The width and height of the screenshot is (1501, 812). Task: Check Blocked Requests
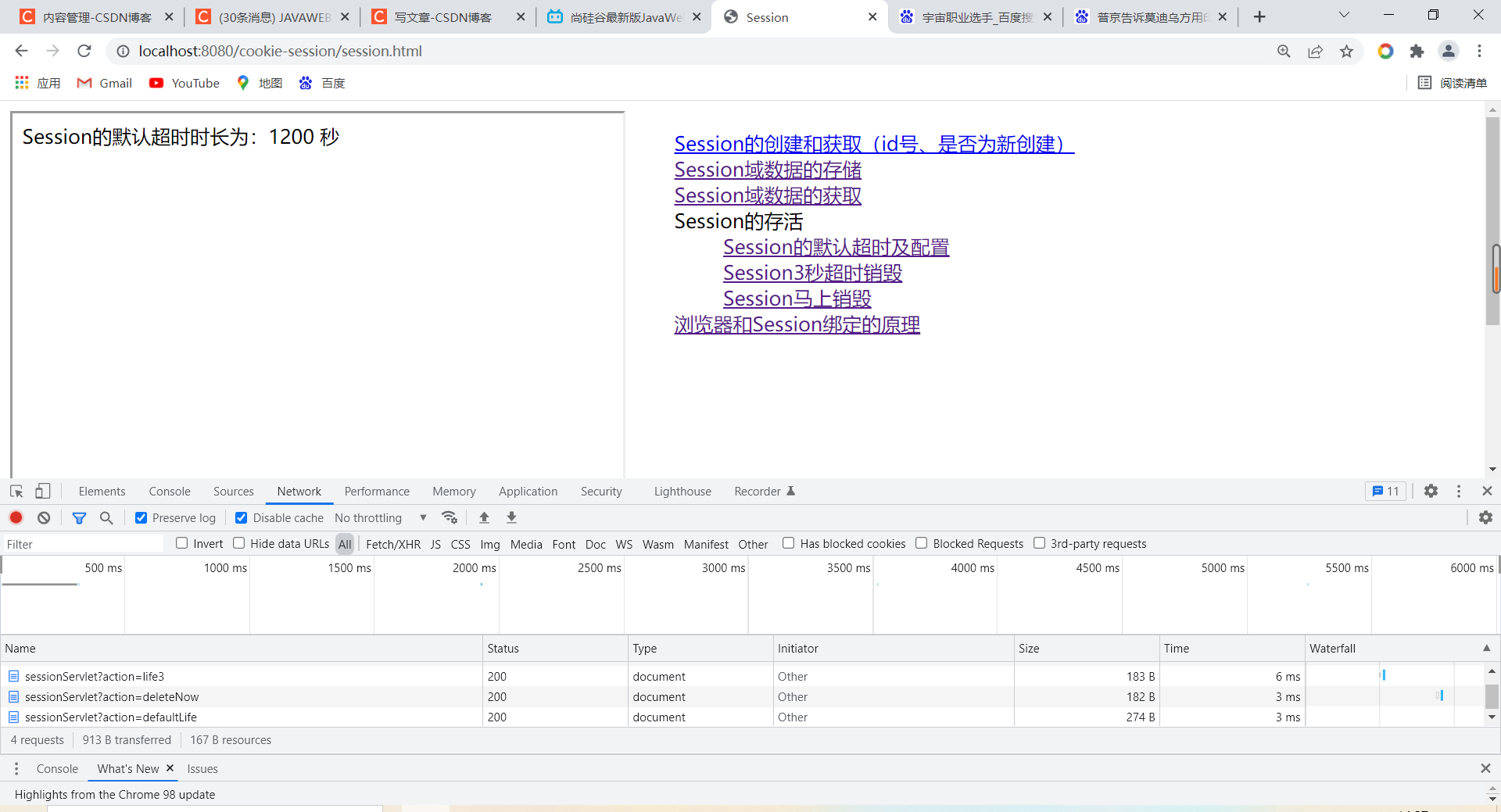pos(922,543)
